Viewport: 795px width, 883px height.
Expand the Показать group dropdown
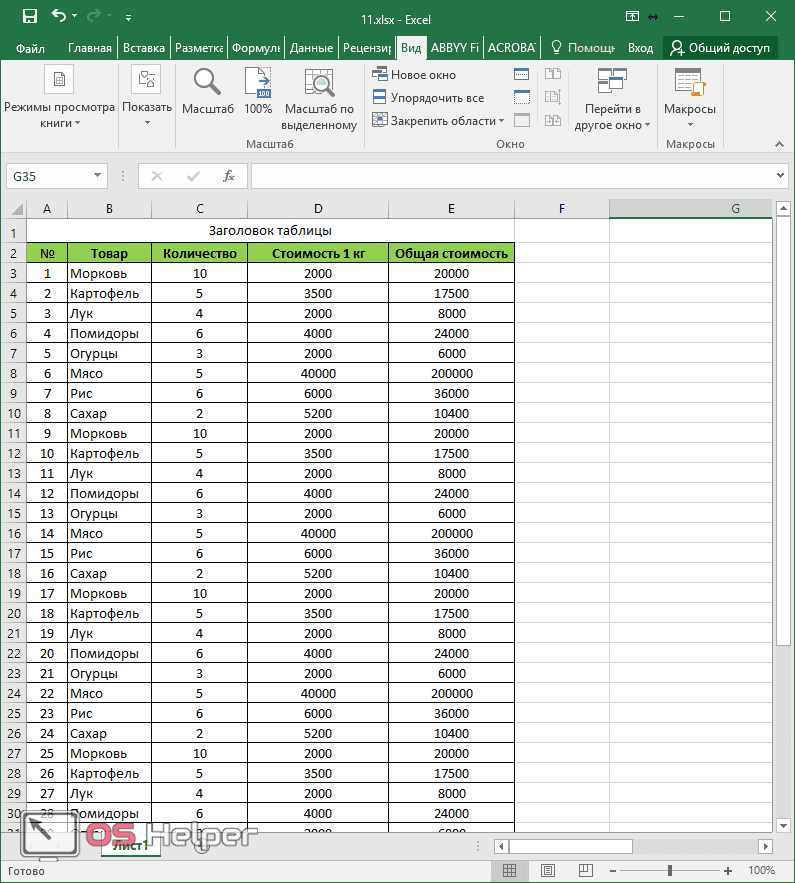click(147, 96)
